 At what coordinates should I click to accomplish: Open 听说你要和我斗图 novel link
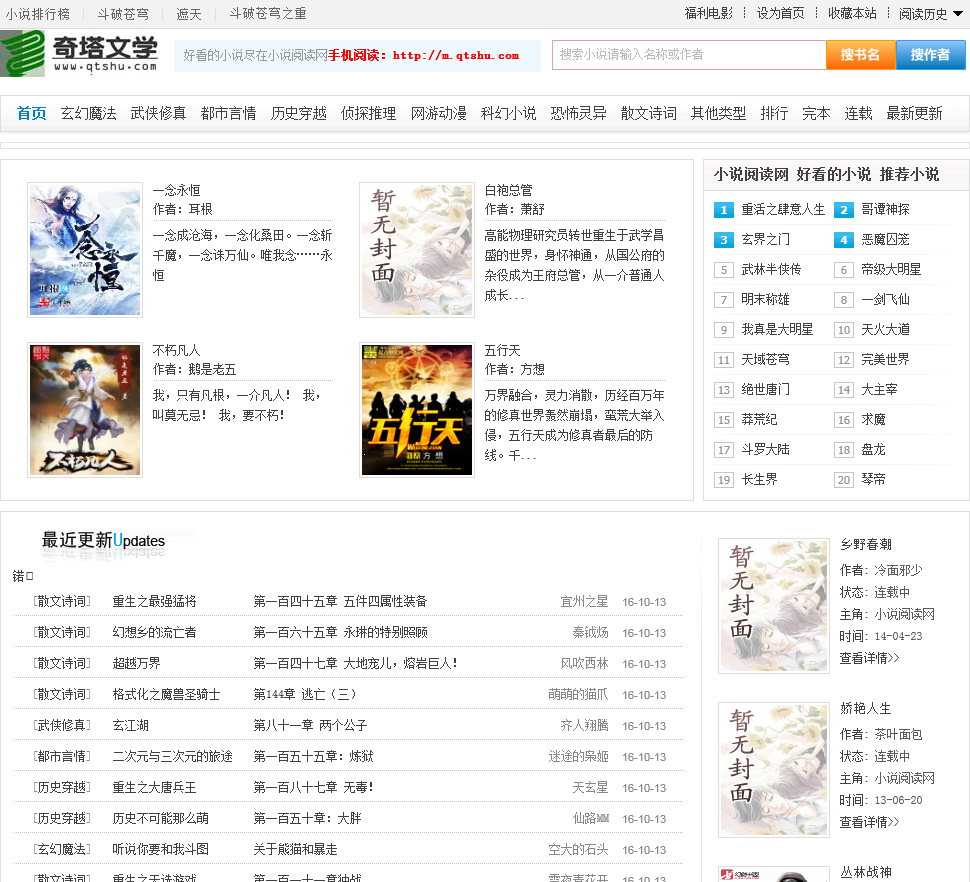[160, 849]
